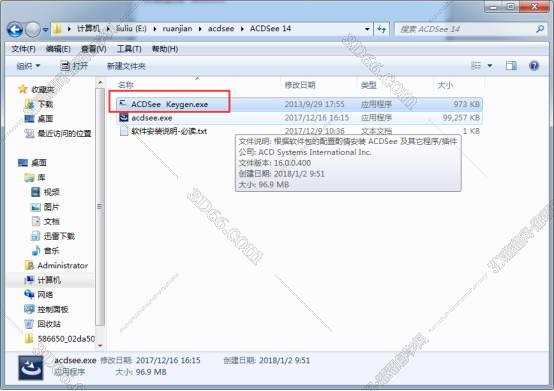The image size is (554, 391).
Task: Expand the view options dropdown arrow
Action: [x=490, y=66]
